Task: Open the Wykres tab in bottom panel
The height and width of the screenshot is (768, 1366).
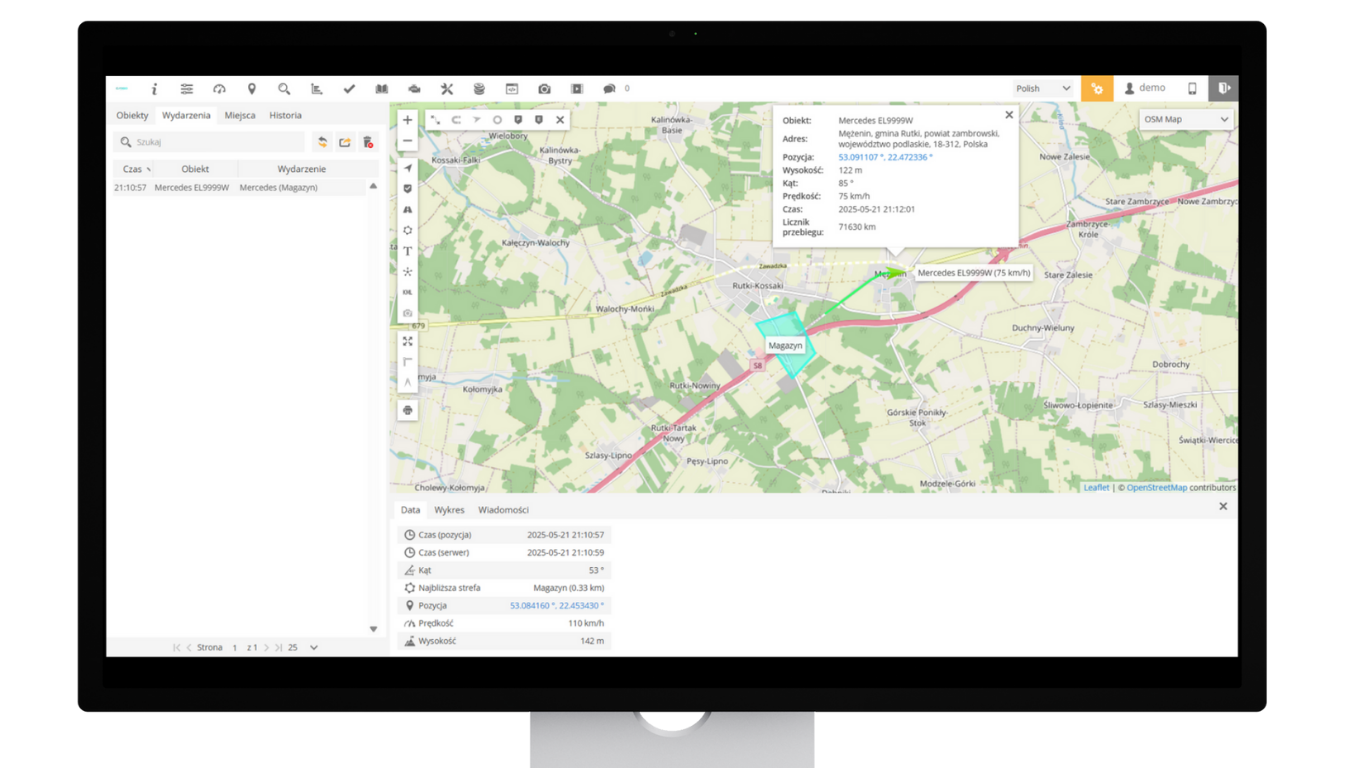Action: click(449, 510)
